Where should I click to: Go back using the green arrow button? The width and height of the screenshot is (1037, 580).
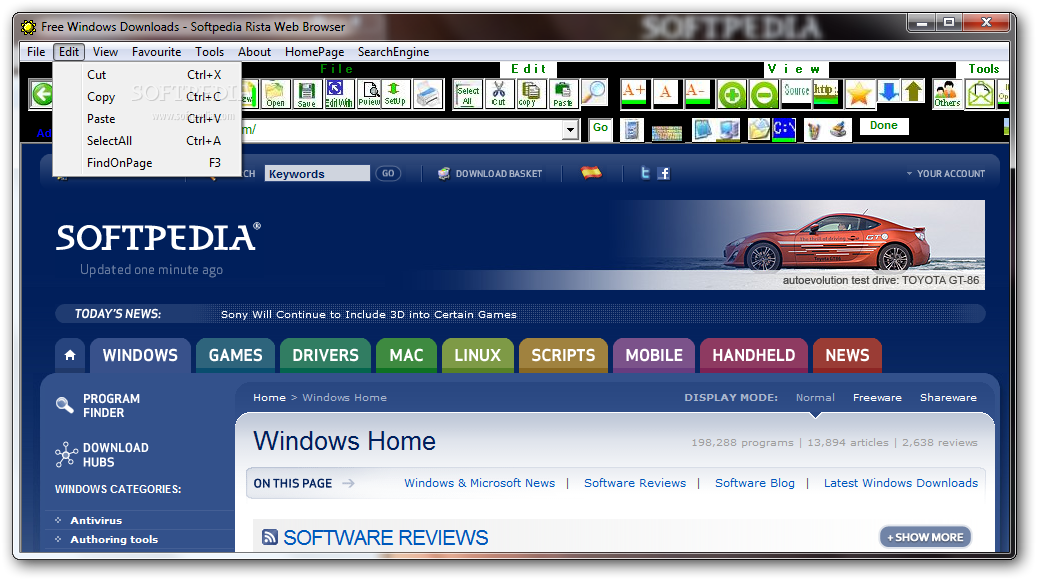42,94
